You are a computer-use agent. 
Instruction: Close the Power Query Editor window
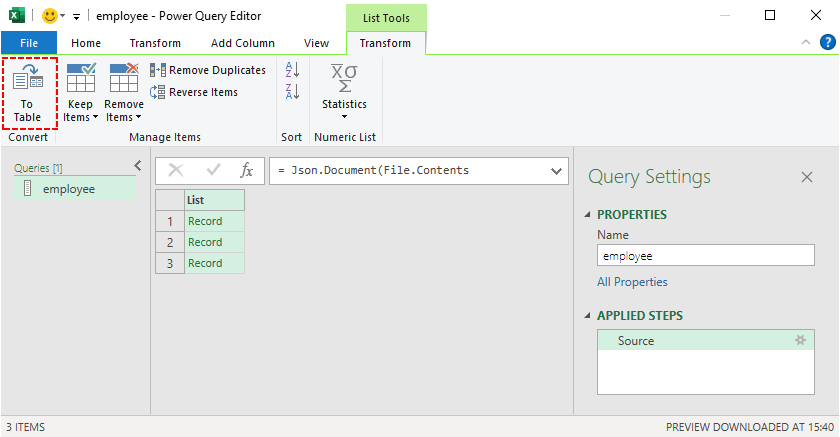pyautogui.click(x=816, y=15)
